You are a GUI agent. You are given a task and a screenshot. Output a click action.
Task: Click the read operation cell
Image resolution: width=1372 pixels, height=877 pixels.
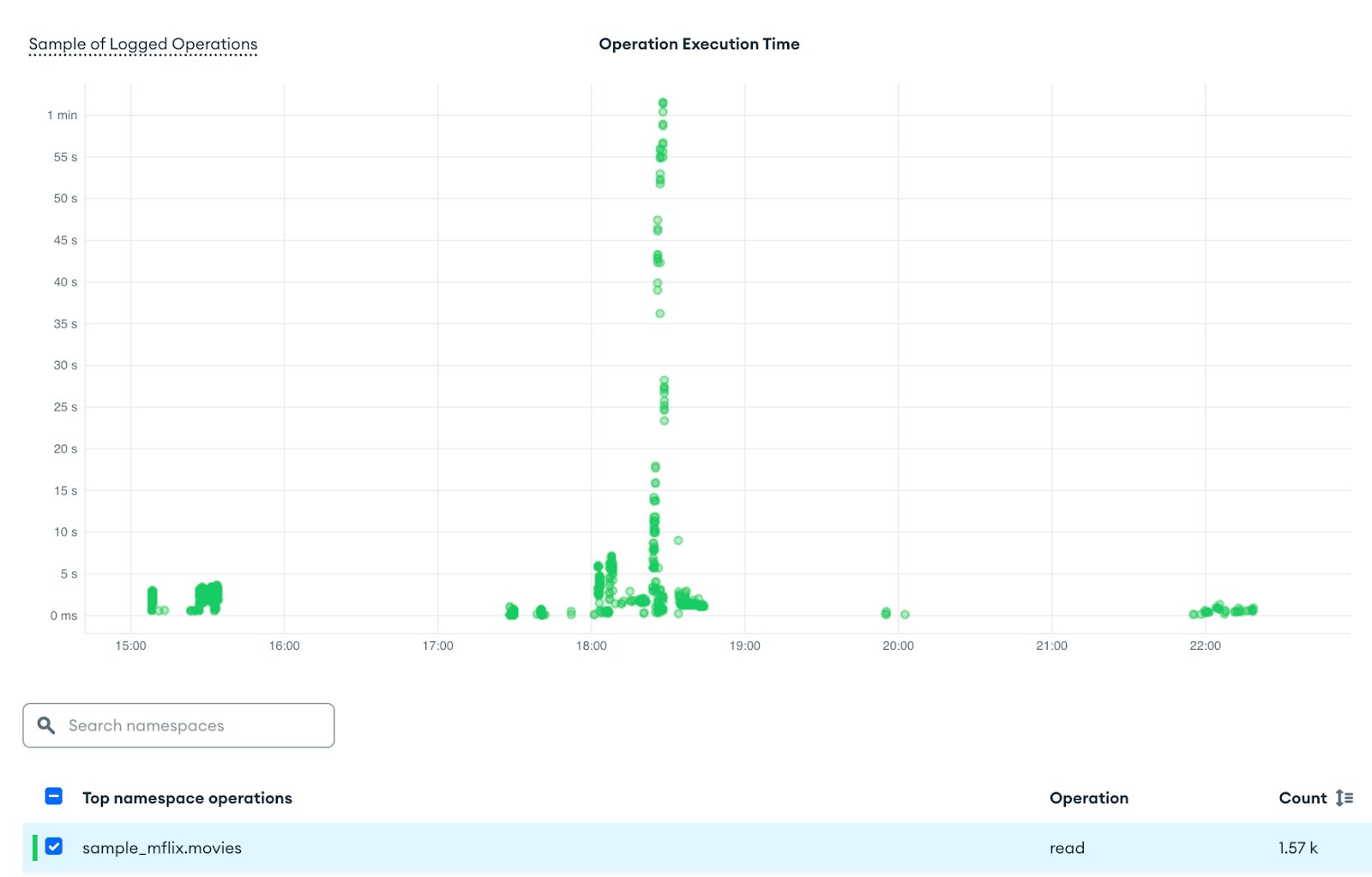click(x=1067, y=848)
